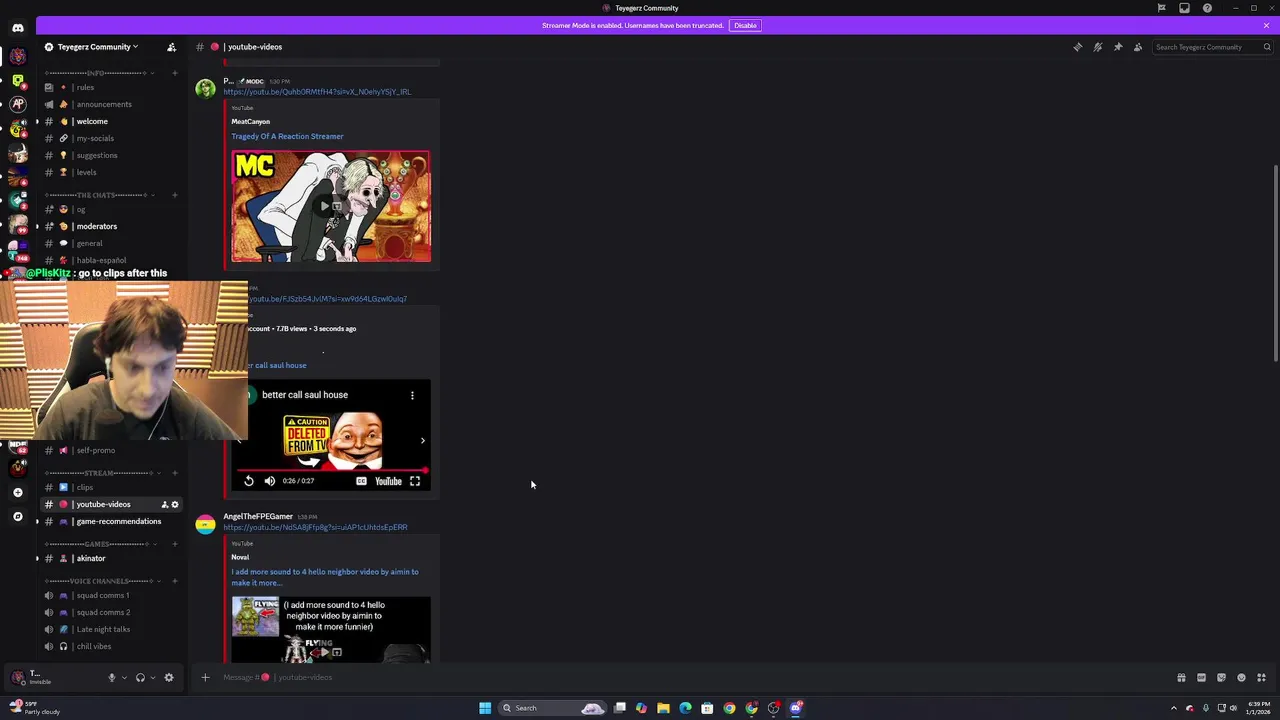Open the akinator channel
Image resolution: width=1280 pixels, height=720 pixels.
[x=110, y=558]
